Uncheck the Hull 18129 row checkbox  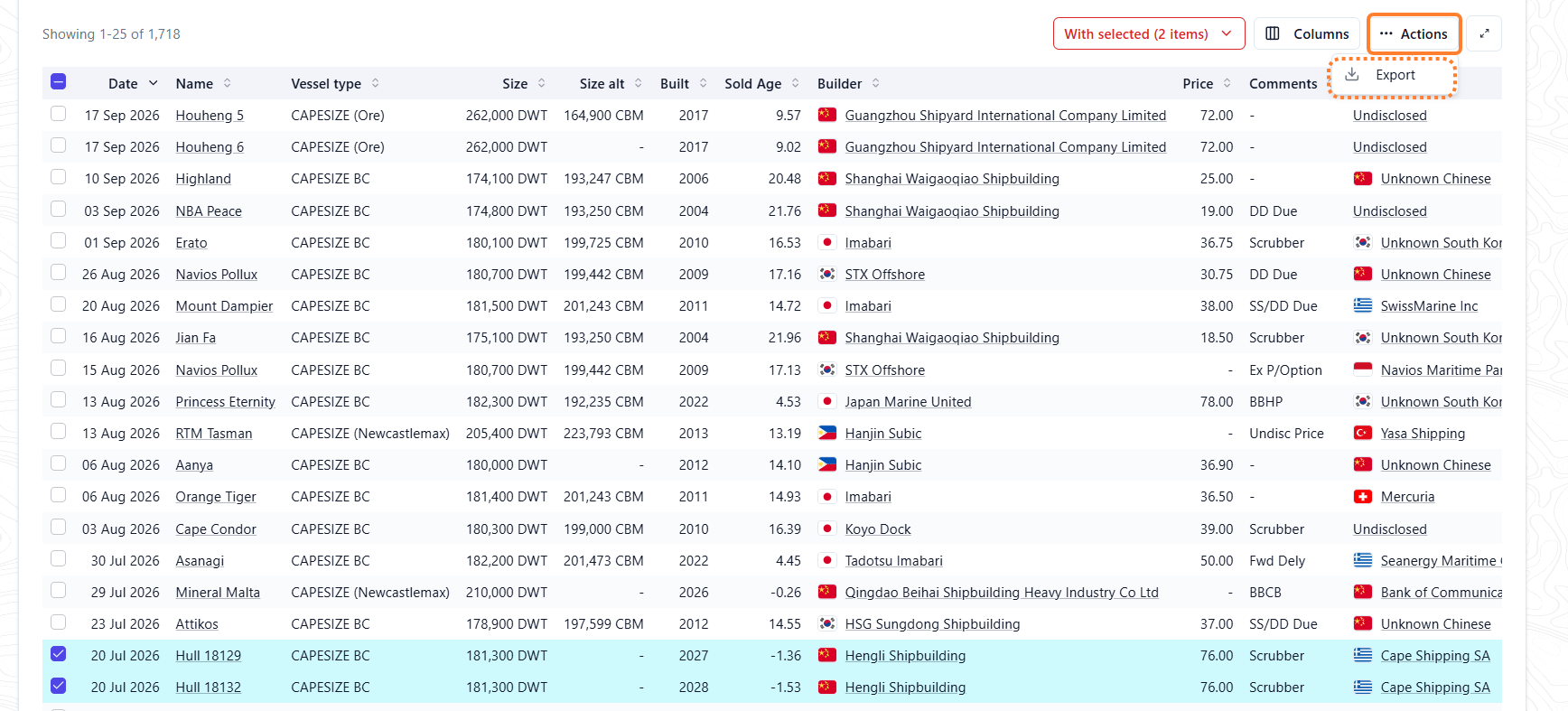59,654
